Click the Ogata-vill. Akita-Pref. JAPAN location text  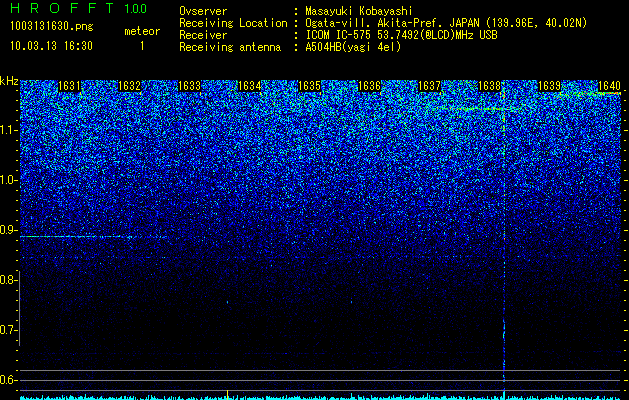pos(446,23)
